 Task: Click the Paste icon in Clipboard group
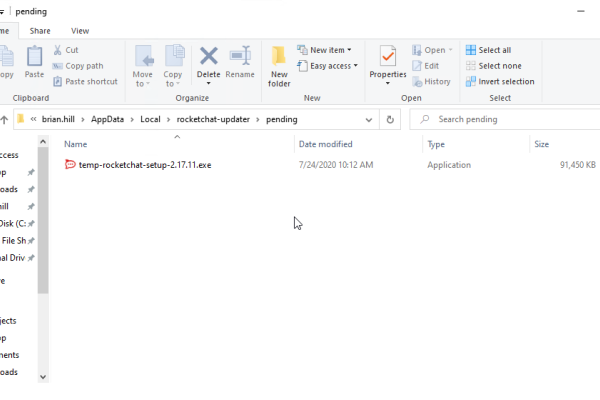pos(34,60)
